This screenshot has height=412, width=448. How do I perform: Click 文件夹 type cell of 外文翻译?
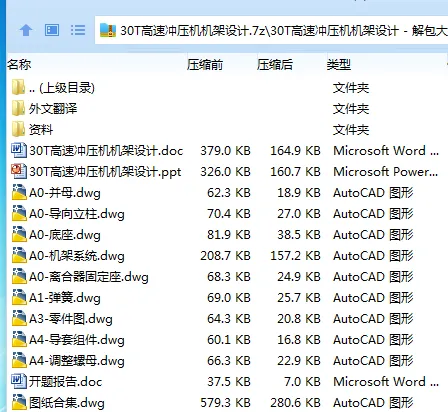(x=351, y=109)
